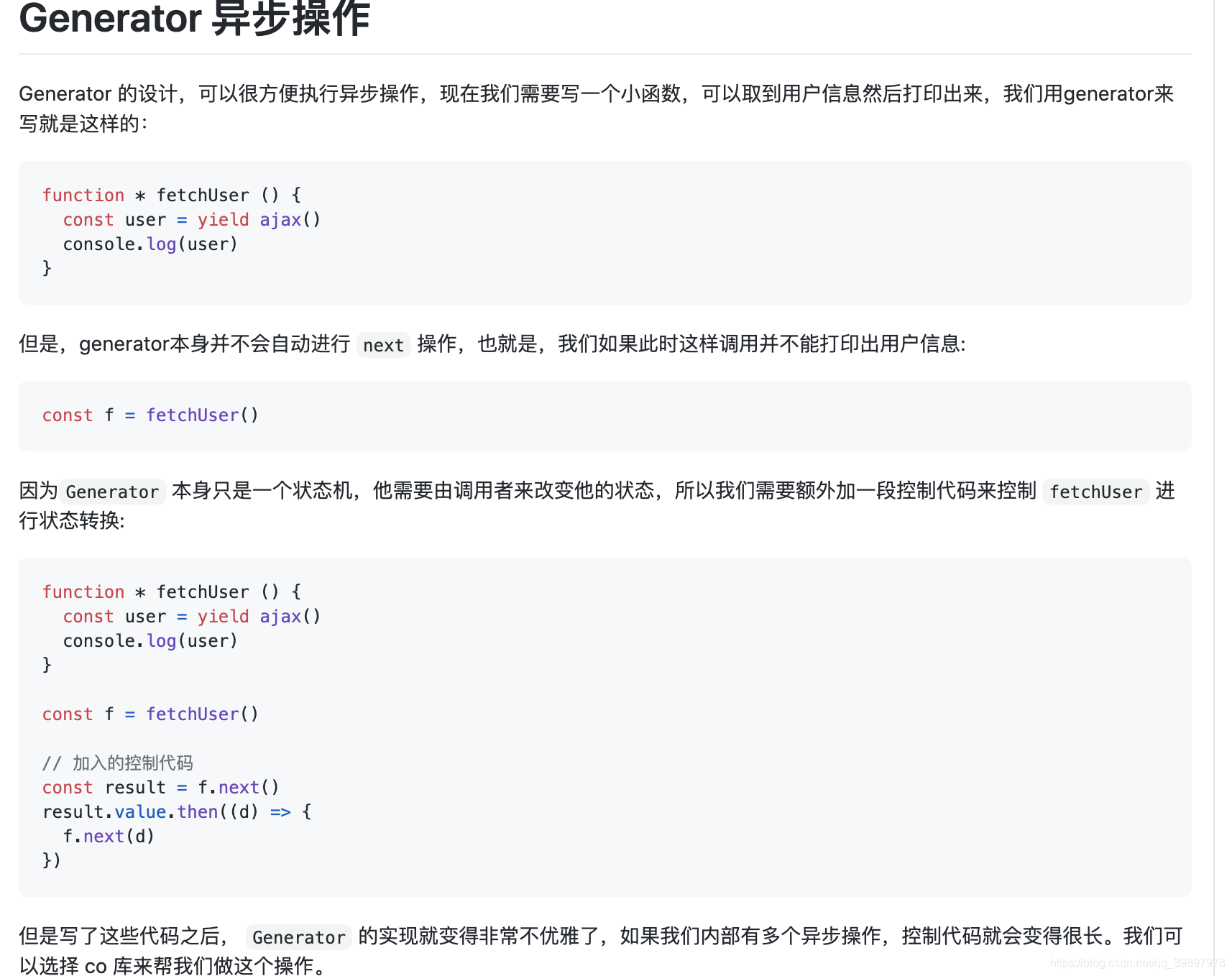Click the first paragraph starting 'Generator 的设计'
1232x976 pixels.
click(x=597, y=109)
